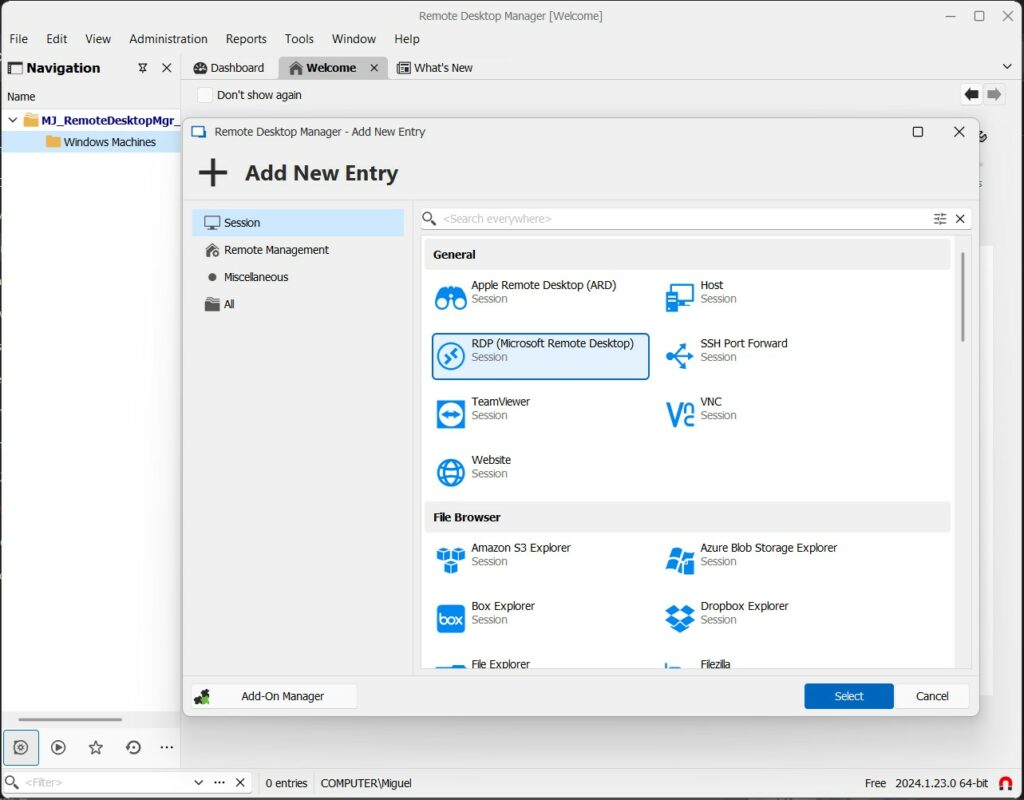1024x800 pixels.
Task: Click the favorites star icon in navigation
Action: point(96,747)
